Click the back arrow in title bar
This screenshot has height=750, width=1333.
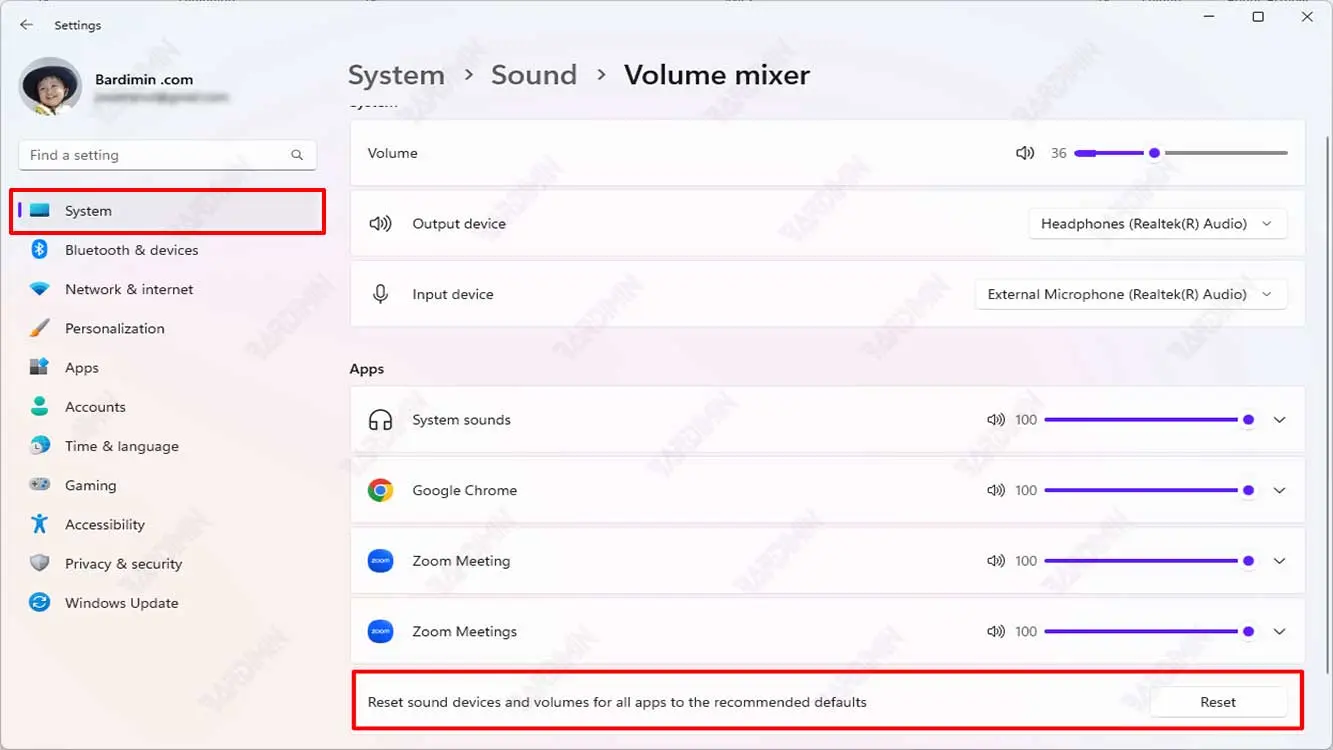pyautogui.click(x=26, y=25)
